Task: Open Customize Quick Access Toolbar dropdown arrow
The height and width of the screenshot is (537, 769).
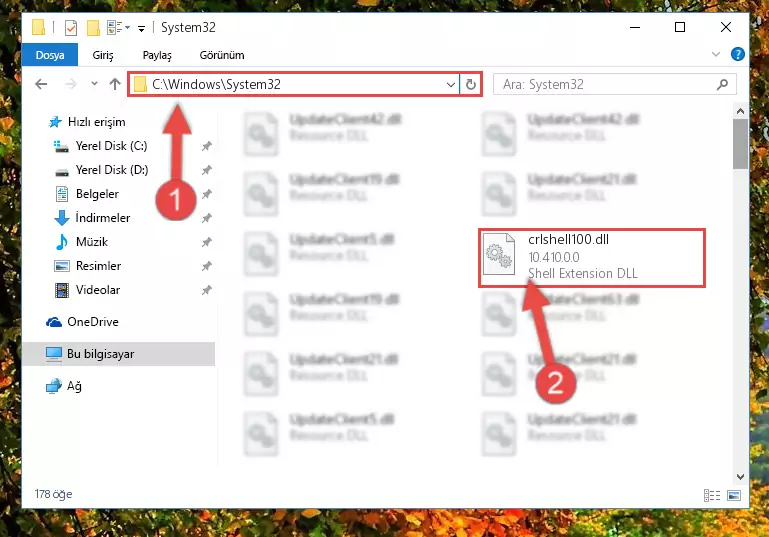Action: click(141, 28)
